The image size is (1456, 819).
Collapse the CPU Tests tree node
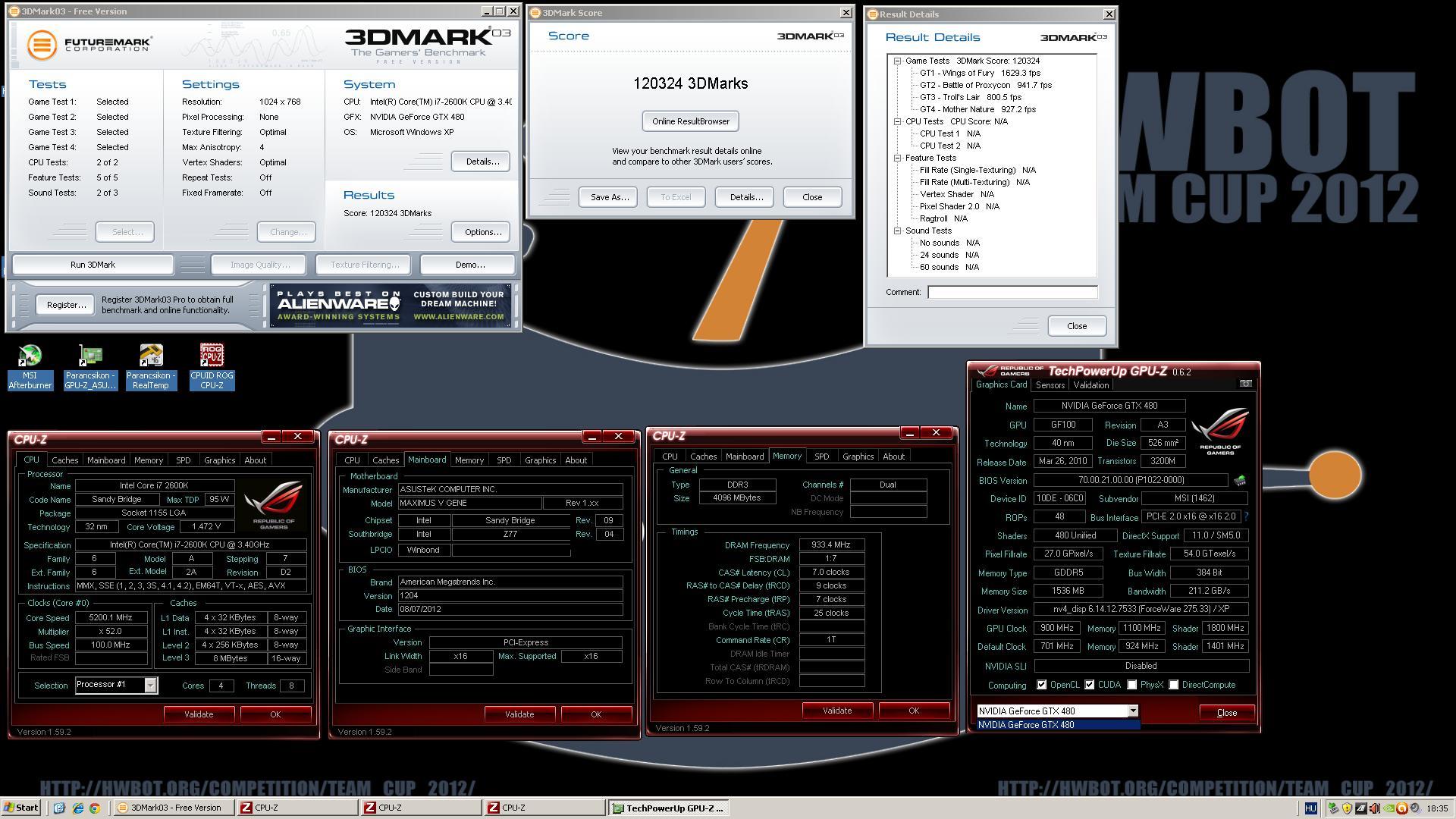point(897,121)
